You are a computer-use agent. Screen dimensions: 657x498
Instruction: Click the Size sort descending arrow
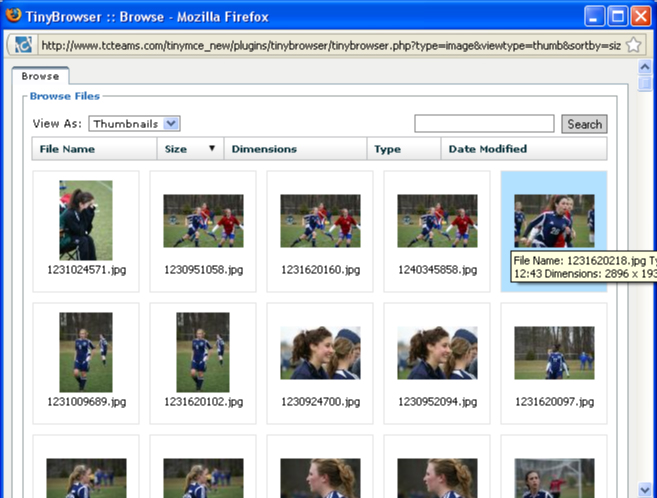(212, 148)
